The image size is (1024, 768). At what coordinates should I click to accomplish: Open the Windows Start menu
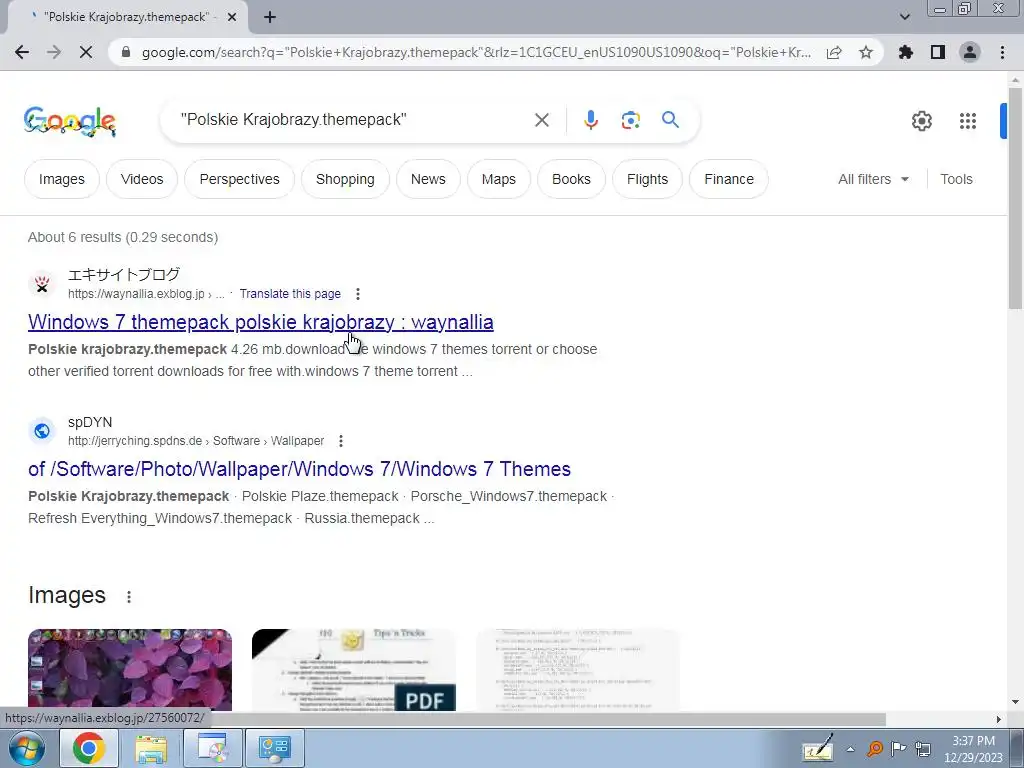[x=26, y=748]
